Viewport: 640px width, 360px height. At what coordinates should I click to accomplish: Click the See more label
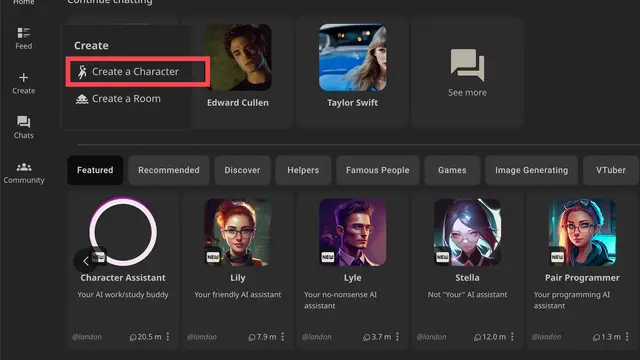(x=467, y=93)
